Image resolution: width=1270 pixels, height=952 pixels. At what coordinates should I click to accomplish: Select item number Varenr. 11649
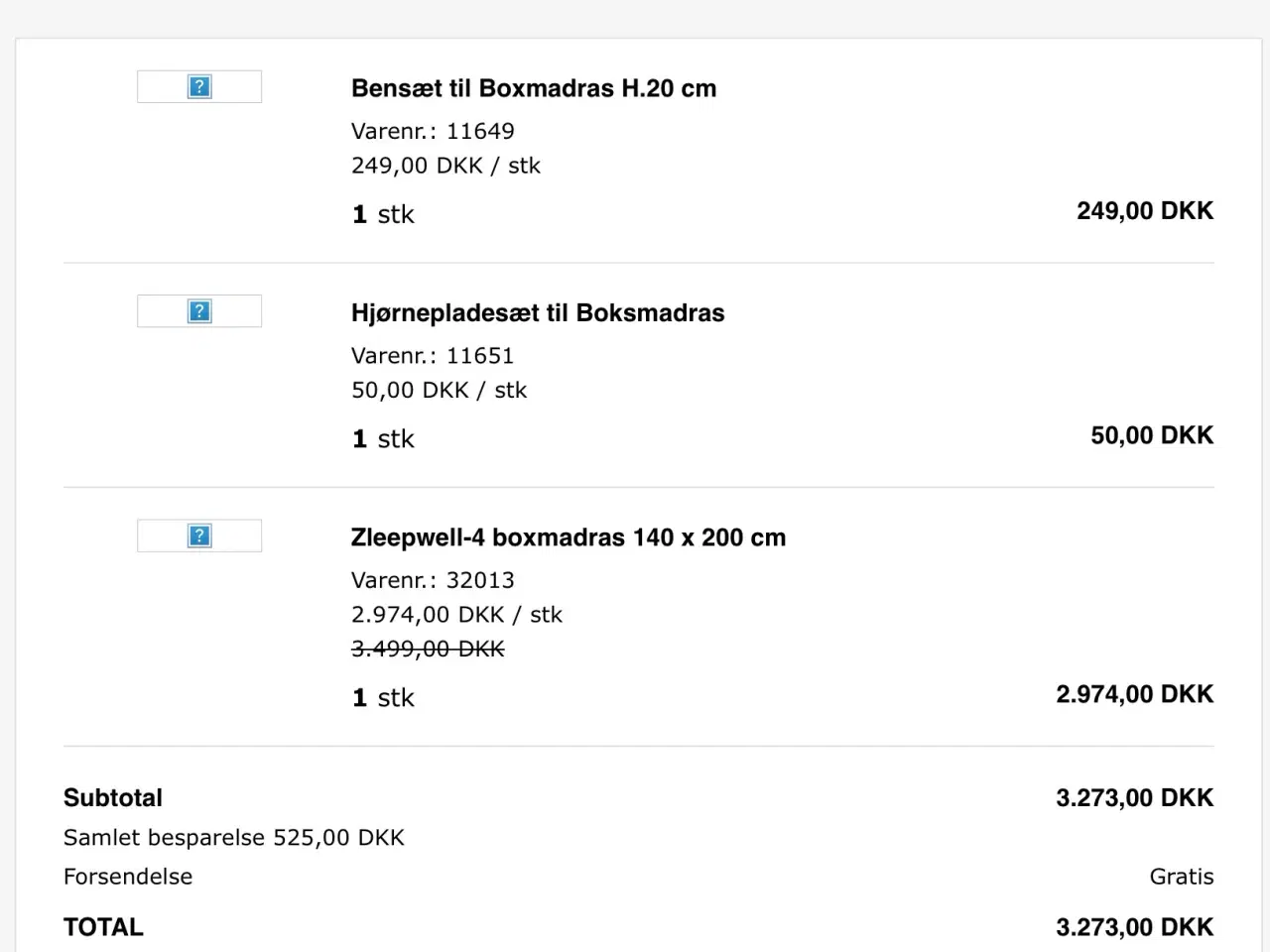pos(433,131)
